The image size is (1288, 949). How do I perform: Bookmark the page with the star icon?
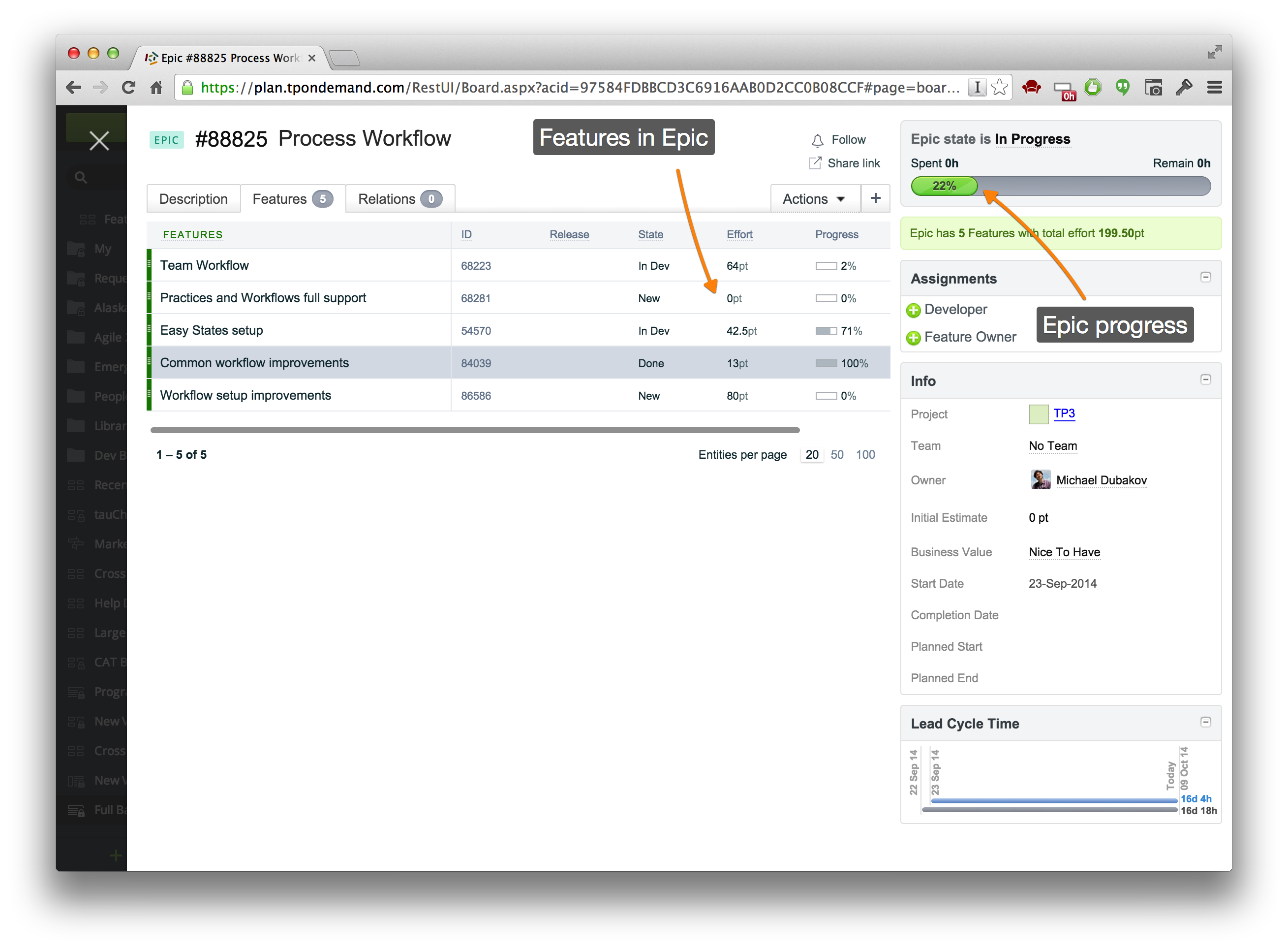998,87
